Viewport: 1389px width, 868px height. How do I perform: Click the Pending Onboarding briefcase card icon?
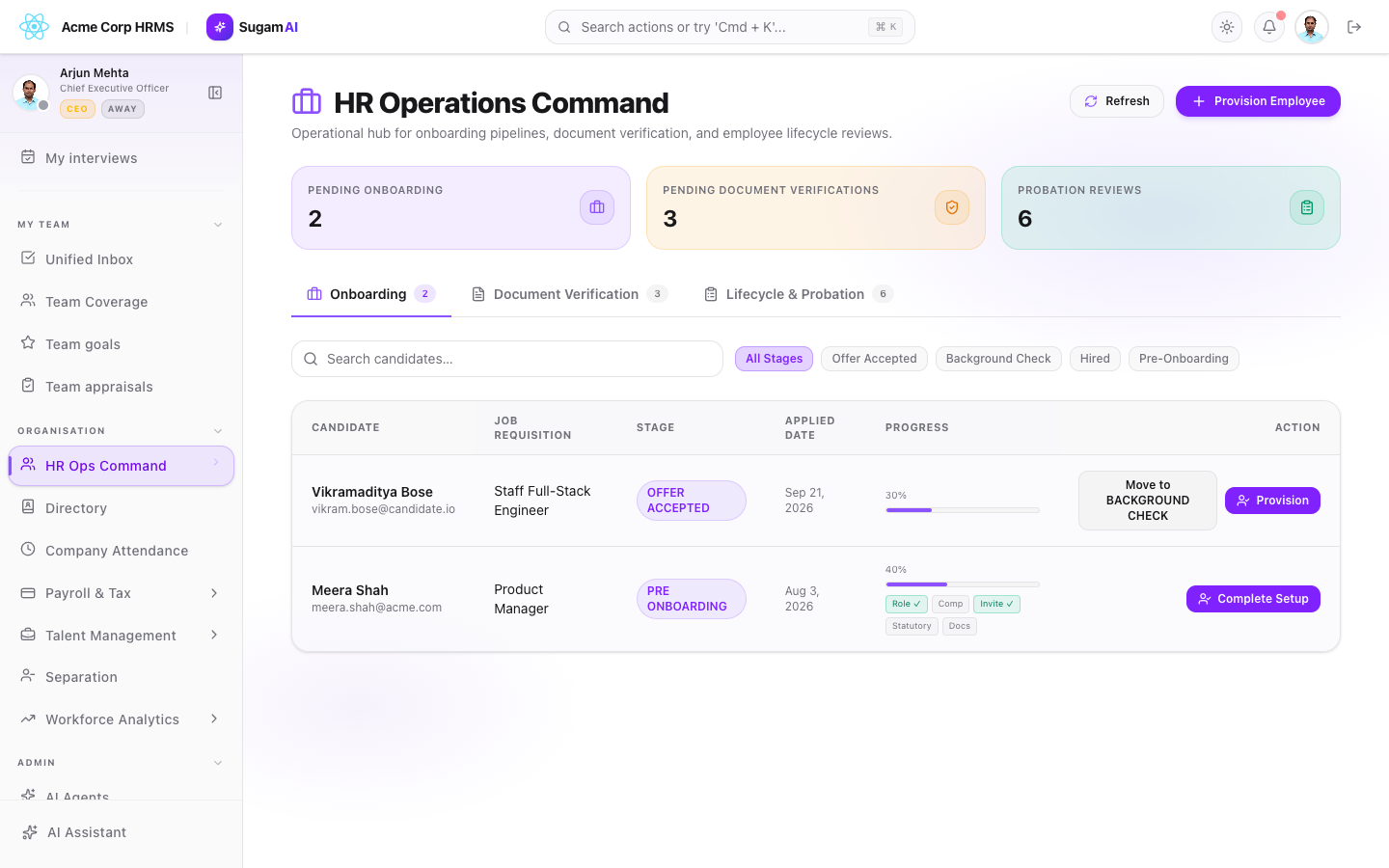click(x=597, y=207)
